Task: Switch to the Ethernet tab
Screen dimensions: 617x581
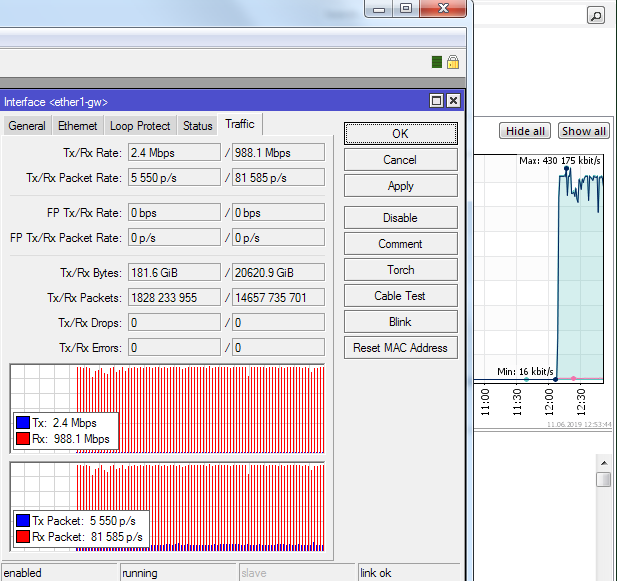Action: point(78,126)
